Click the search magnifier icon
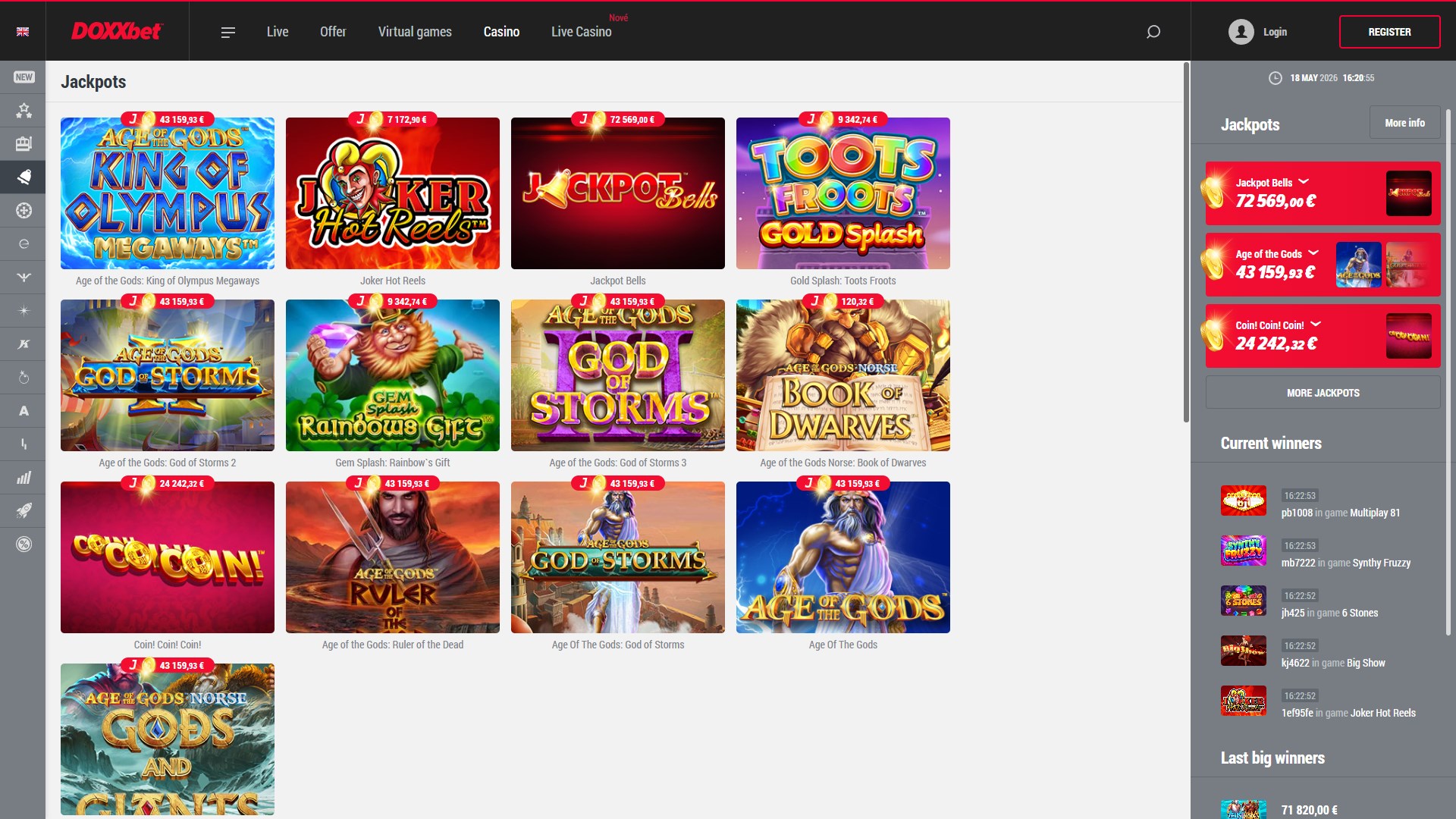The image size is (1456, 819). coord(1153,32)
